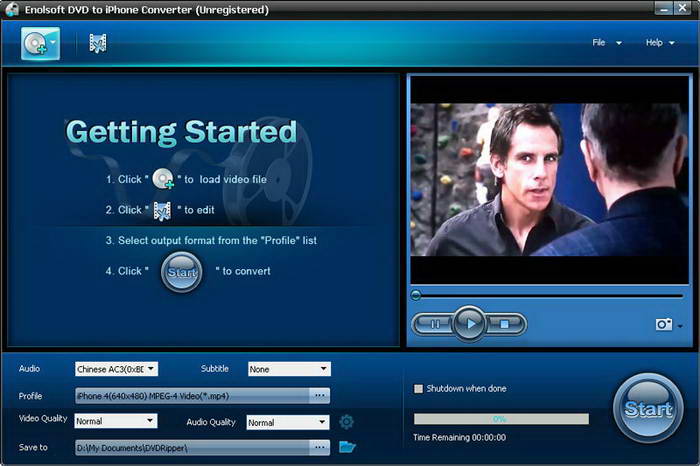Click the Save to path field

[192, 448]
